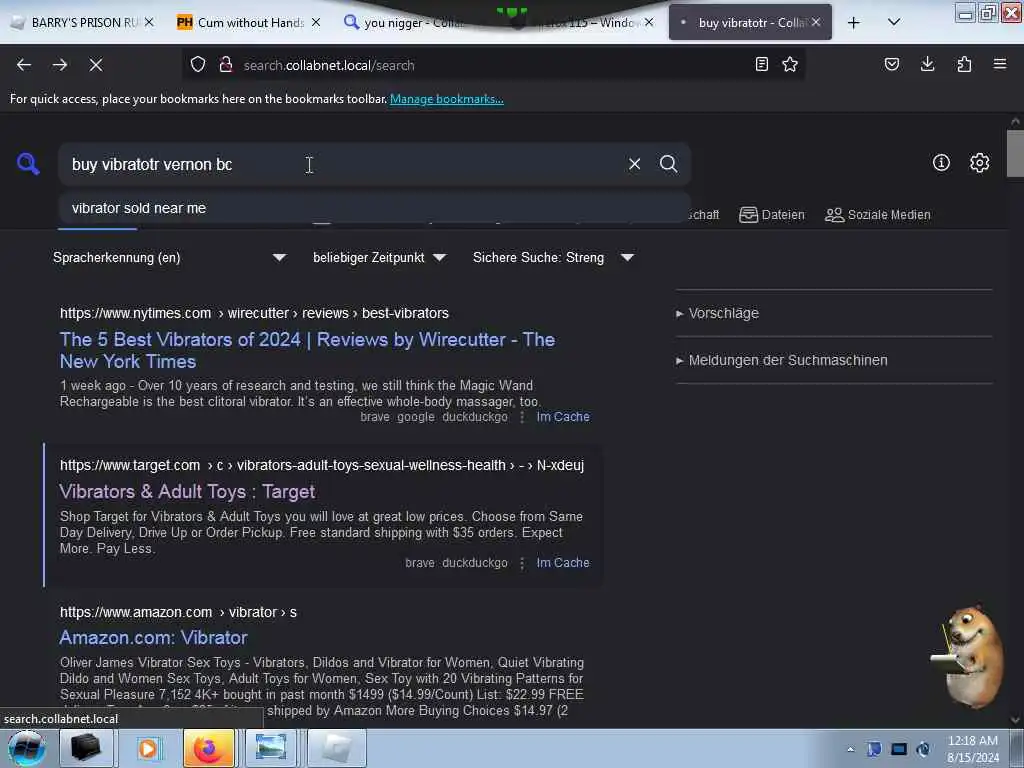Show site security info via lock icon

pyautogui.click(x=226, y=65)
